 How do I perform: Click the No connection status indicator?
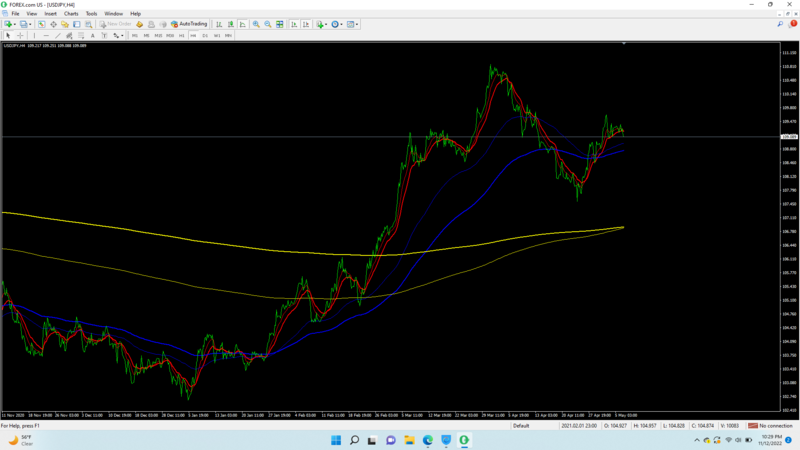tap(770, 426)
